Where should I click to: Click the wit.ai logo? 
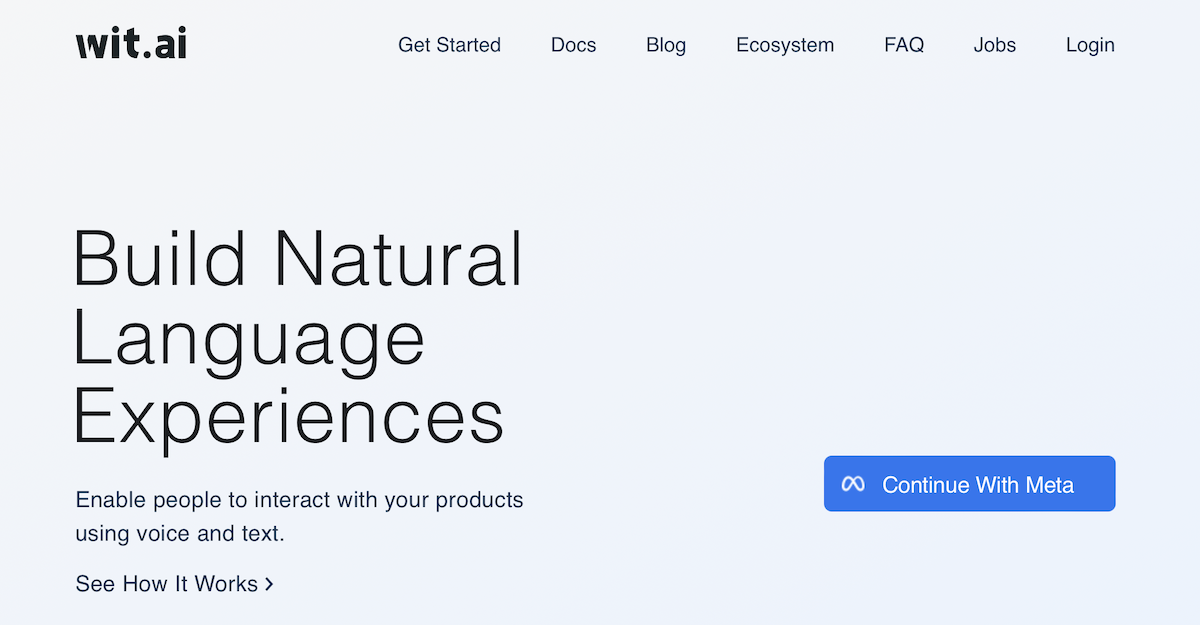tap(131, 44)
